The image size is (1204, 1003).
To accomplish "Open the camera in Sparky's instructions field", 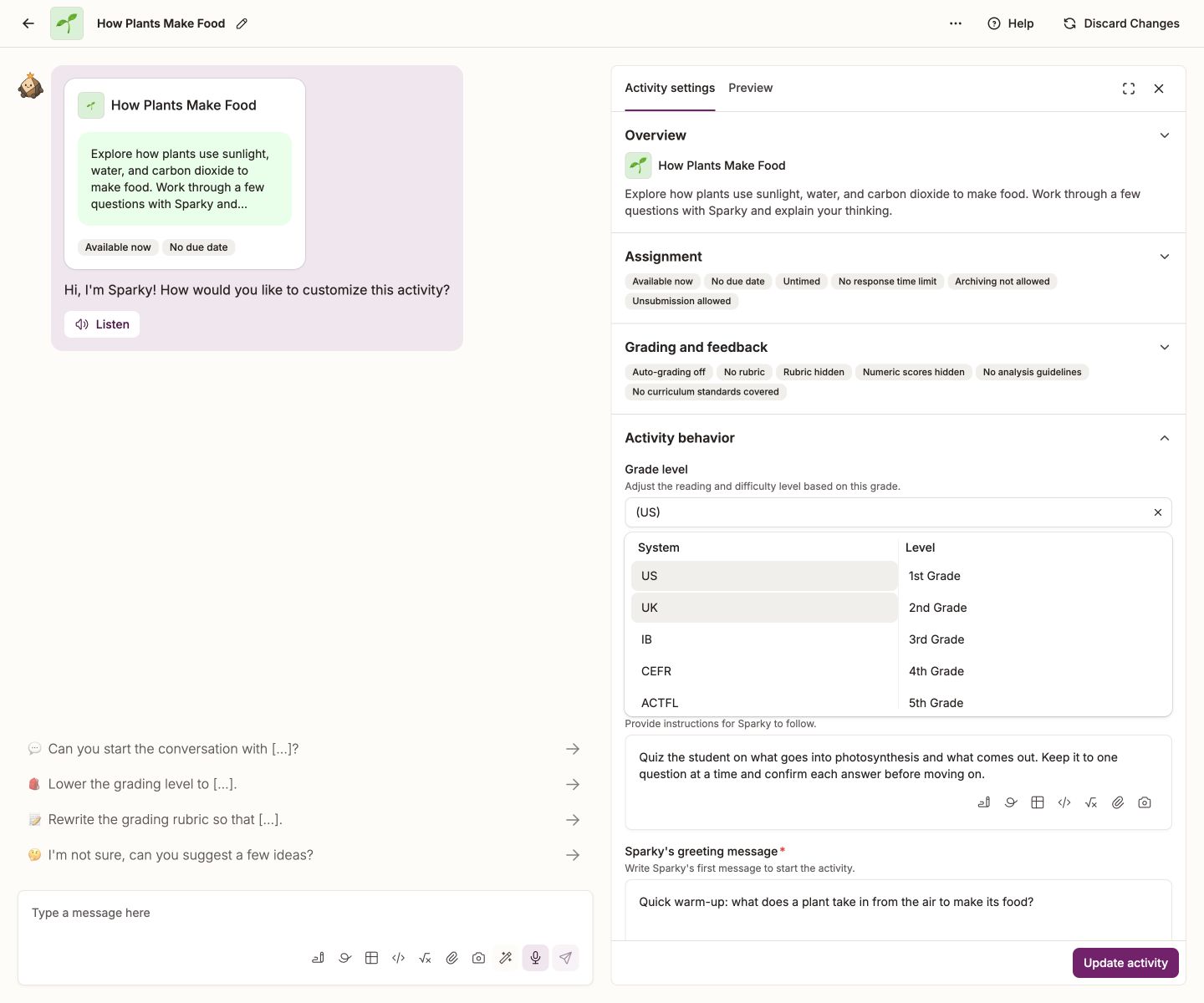I will click(1145, 802).
